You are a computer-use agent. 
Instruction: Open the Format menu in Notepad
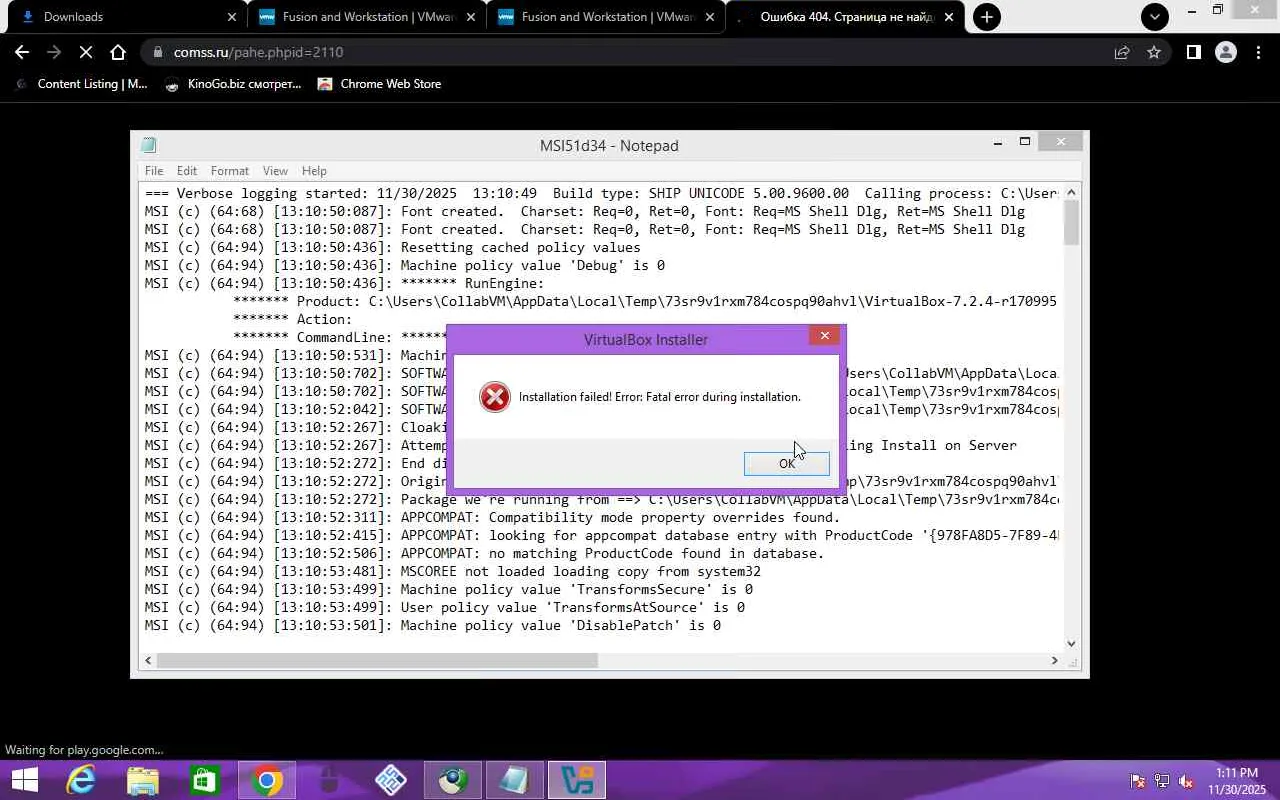[230, 171]
